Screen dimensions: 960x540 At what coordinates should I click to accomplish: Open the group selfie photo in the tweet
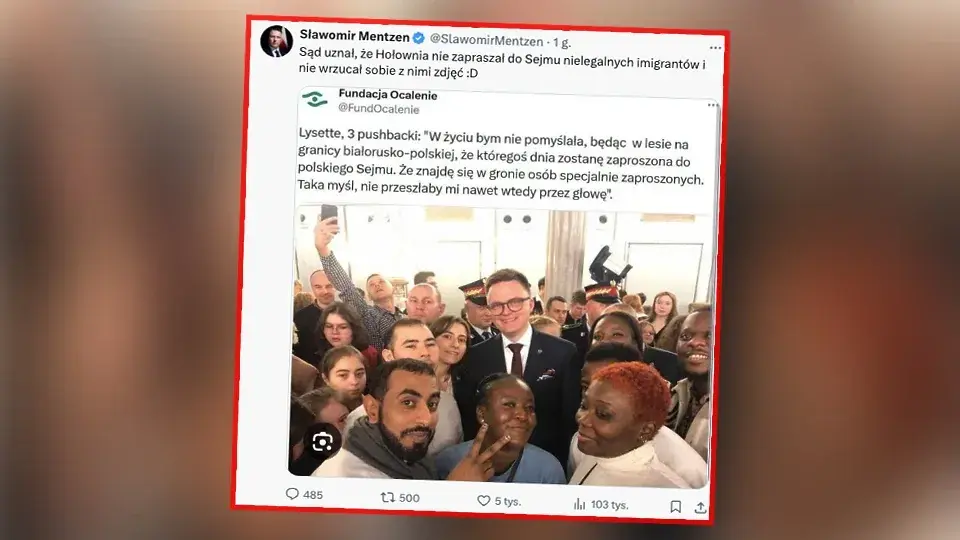[x=500, y=346]
